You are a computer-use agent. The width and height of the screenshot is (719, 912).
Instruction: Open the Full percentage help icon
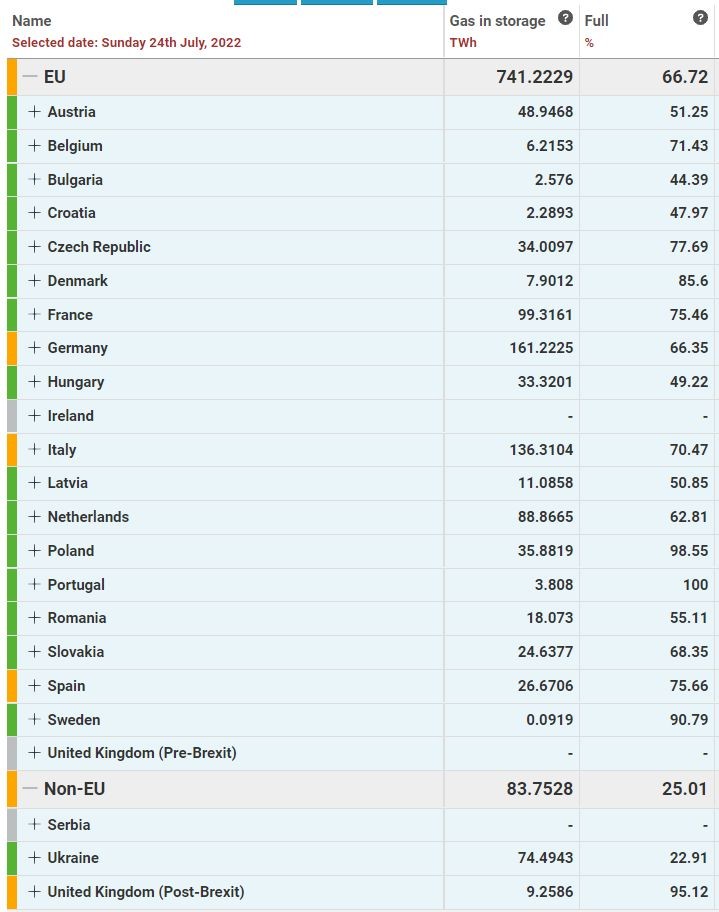(700, 18)
